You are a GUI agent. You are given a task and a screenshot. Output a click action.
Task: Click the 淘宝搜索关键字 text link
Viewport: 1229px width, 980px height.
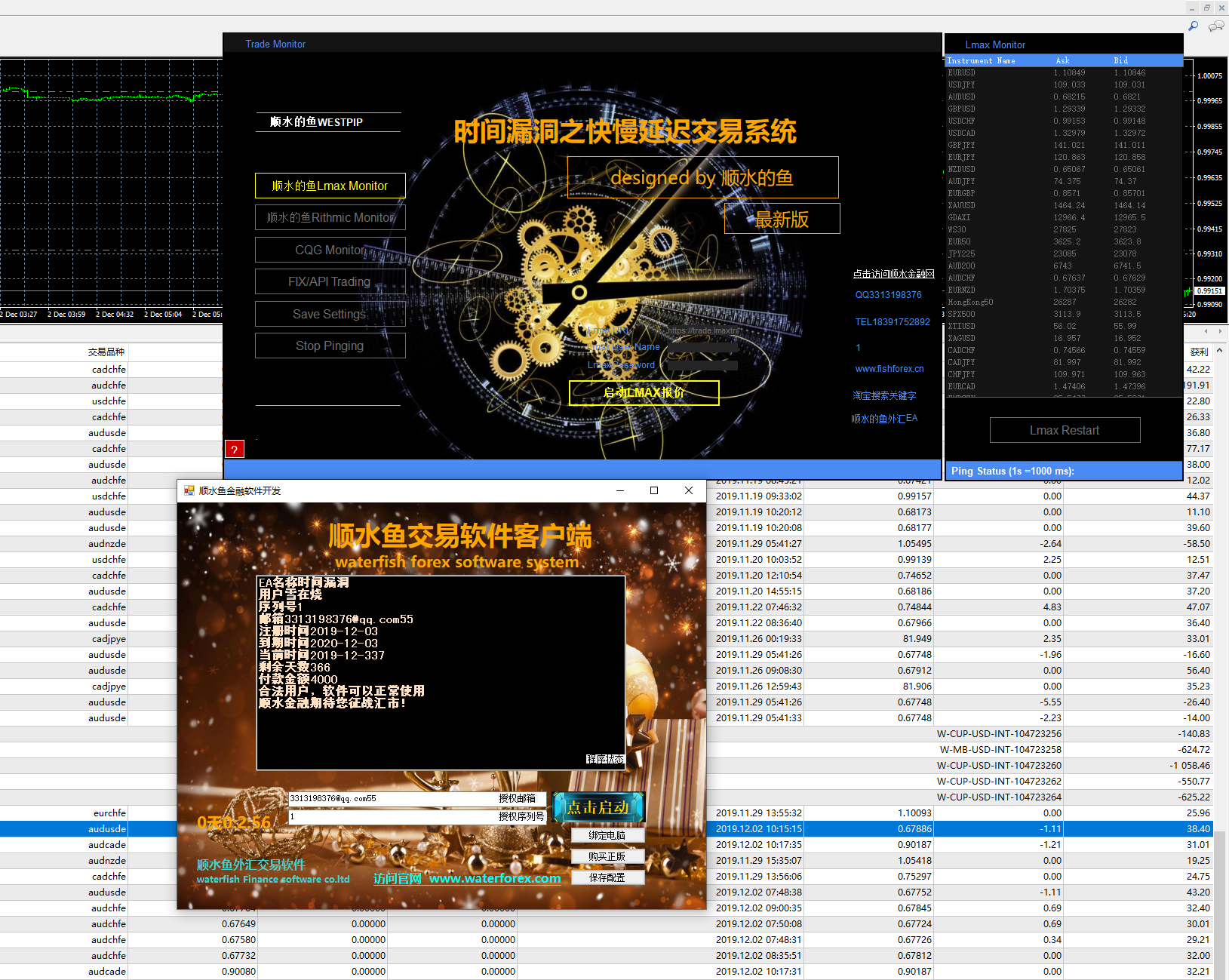pos(884,395)
